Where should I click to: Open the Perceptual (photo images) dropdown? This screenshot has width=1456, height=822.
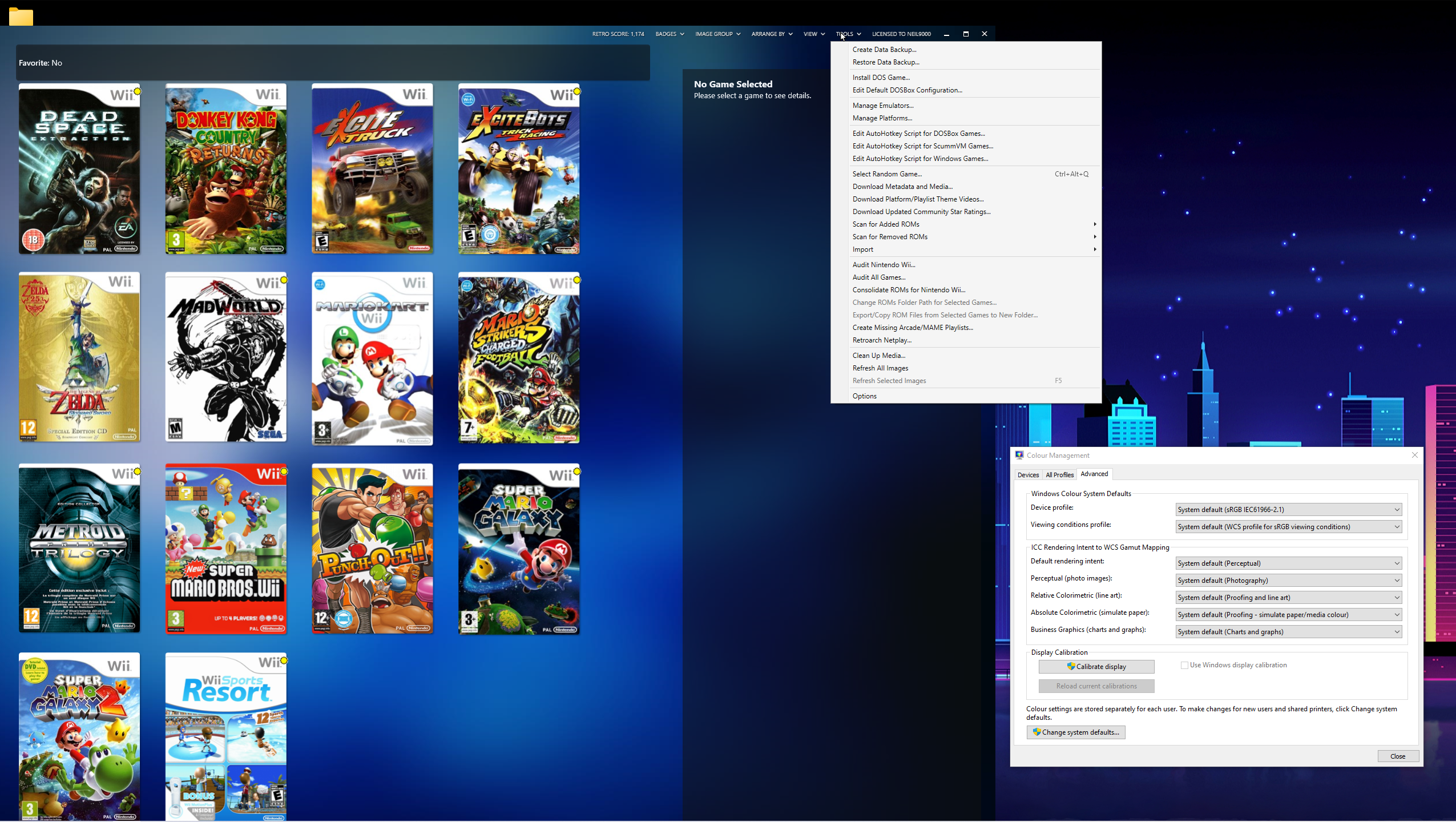point(1289,581)
